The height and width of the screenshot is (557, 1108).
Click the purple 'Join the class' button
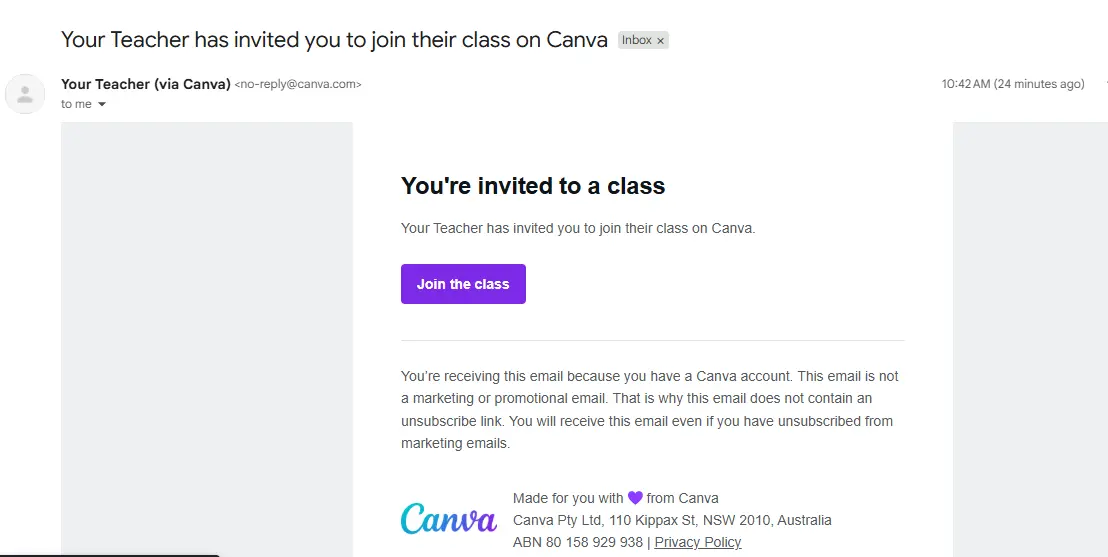[463, 284]
